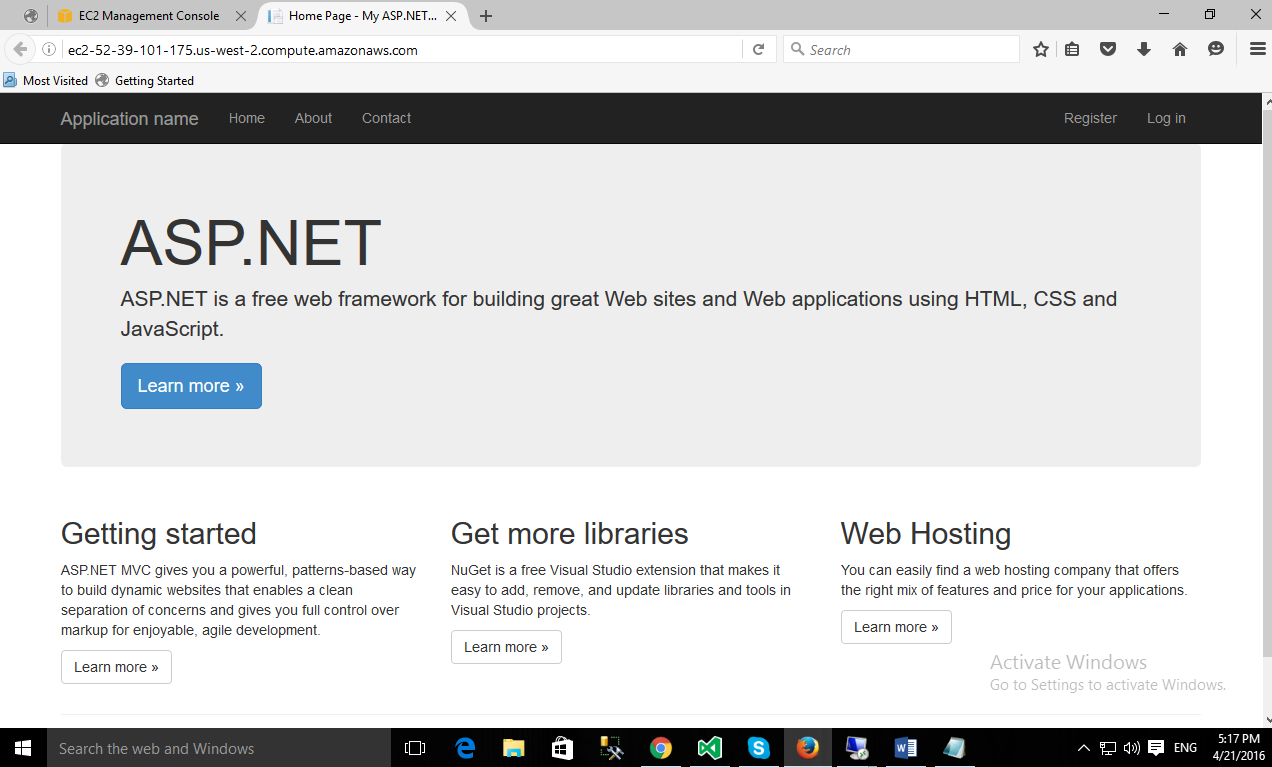Show site information icon in address bar
The width and height of the screenshot is (1272, 767).
[x=48, y=49]
